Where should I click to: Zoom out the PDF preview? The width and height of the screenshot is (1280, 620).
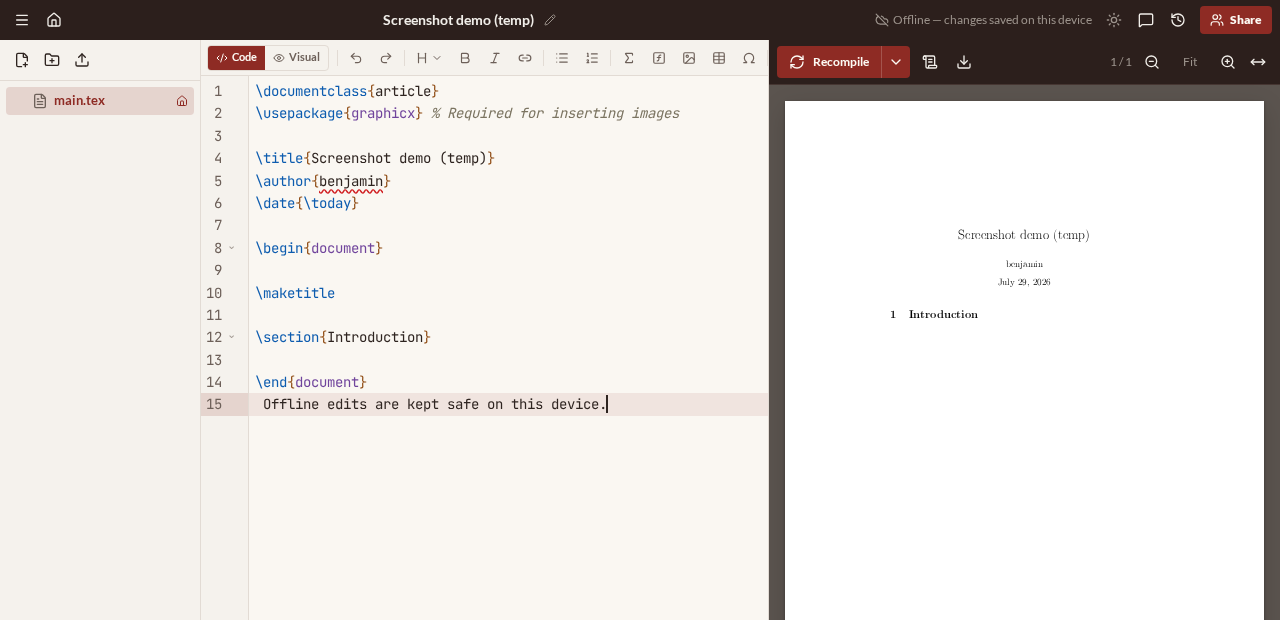coord(1152,62)
